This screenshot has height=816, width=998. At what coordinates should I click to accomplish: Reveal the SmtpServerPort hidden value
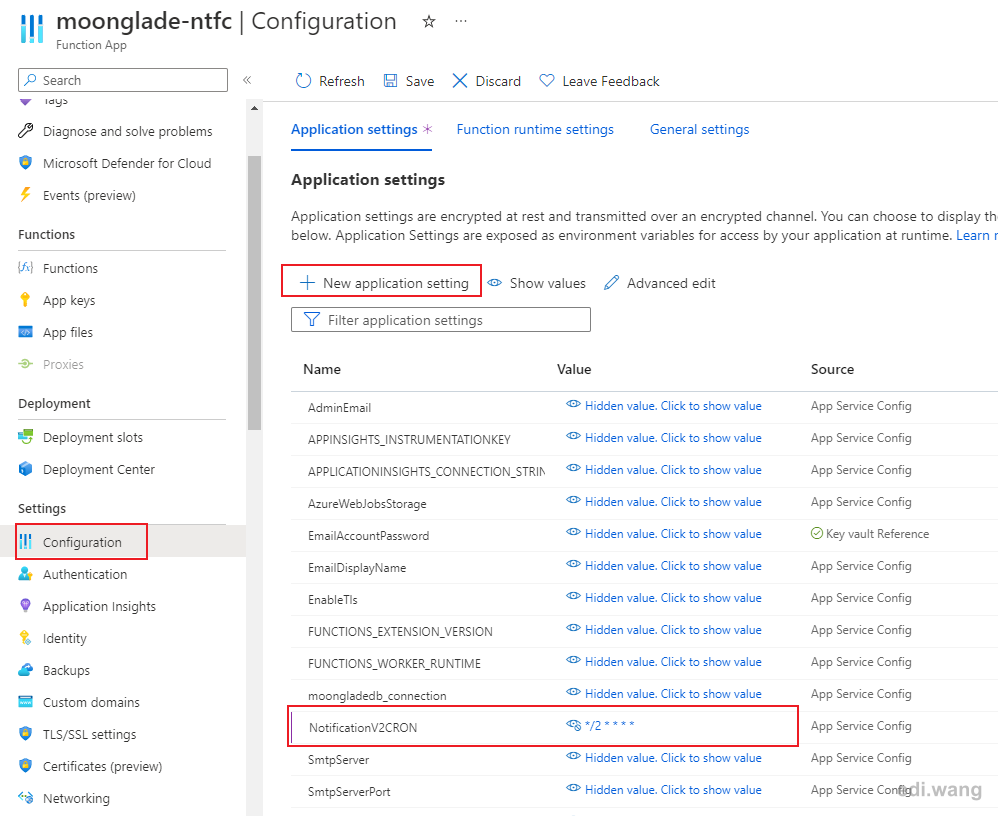tap(664, 789)
